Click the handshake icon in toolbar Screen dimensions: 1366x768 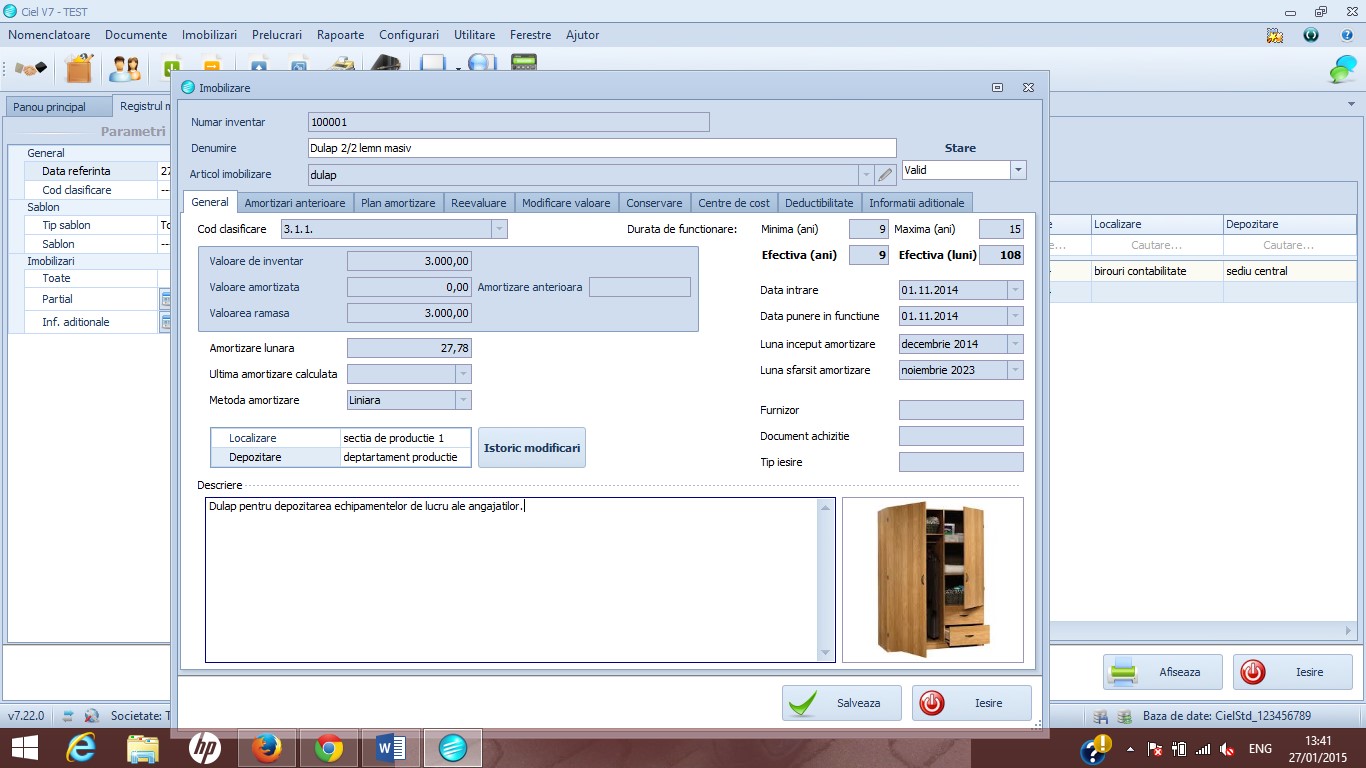31,69
